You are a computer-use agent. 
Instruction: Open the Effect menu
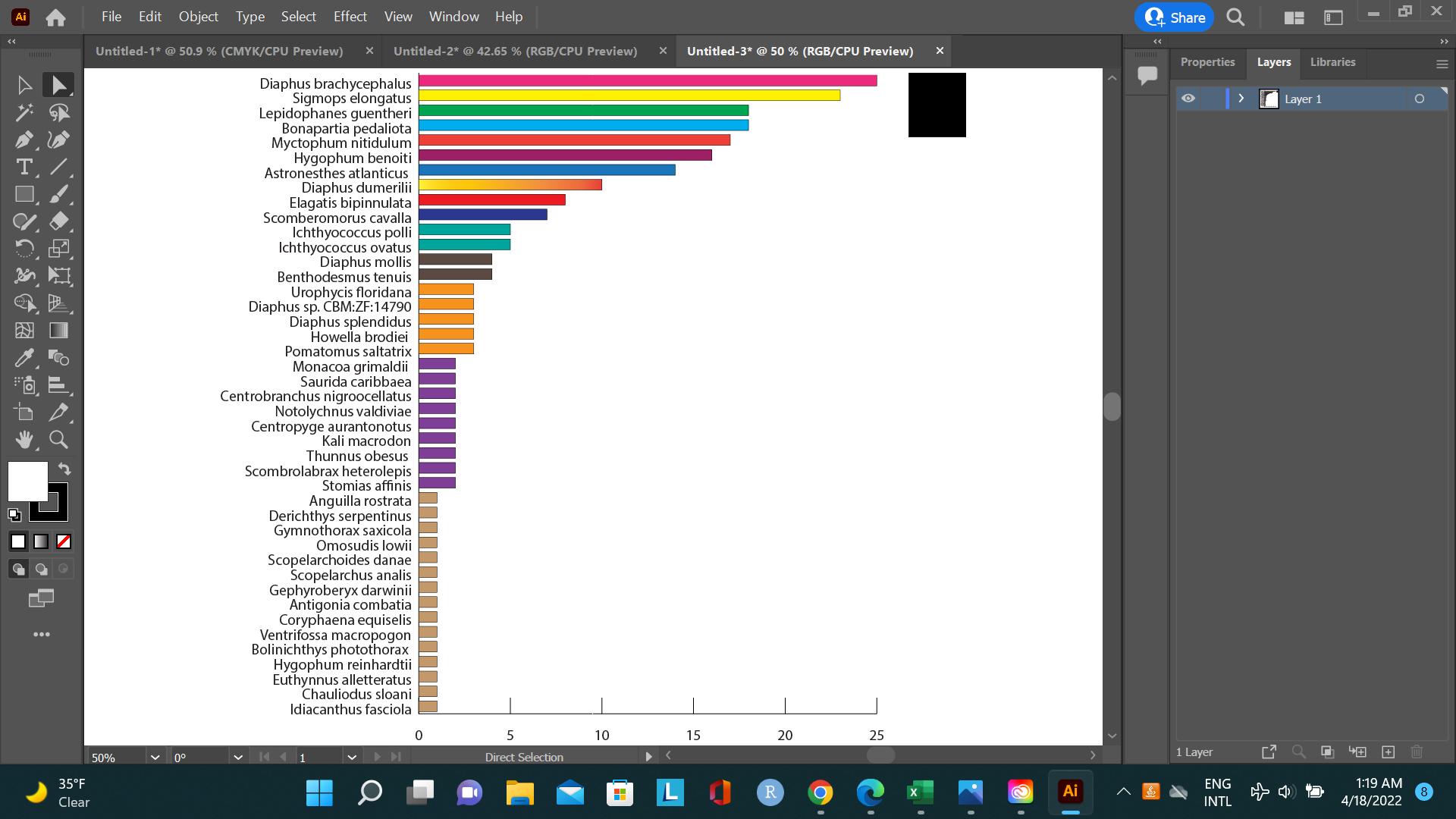(x=350, y=17)
